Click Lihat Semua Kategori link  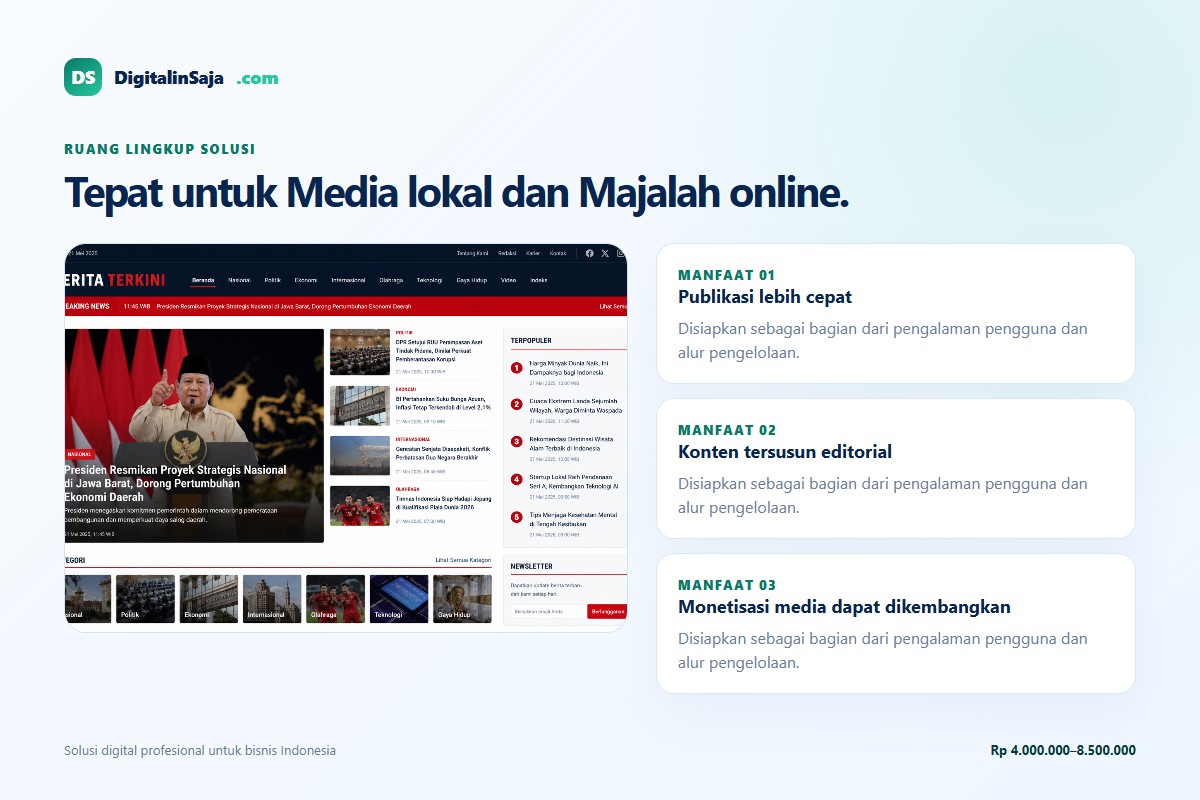click(x=464, y=560)
